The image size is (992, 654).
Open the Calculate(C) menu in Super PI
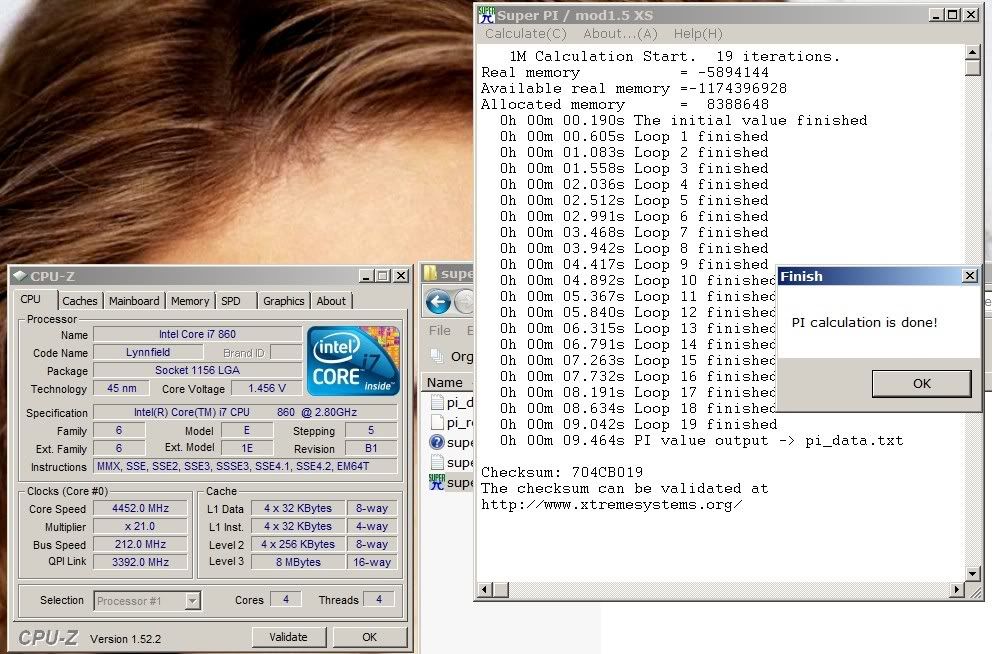[x=526, y=34]
